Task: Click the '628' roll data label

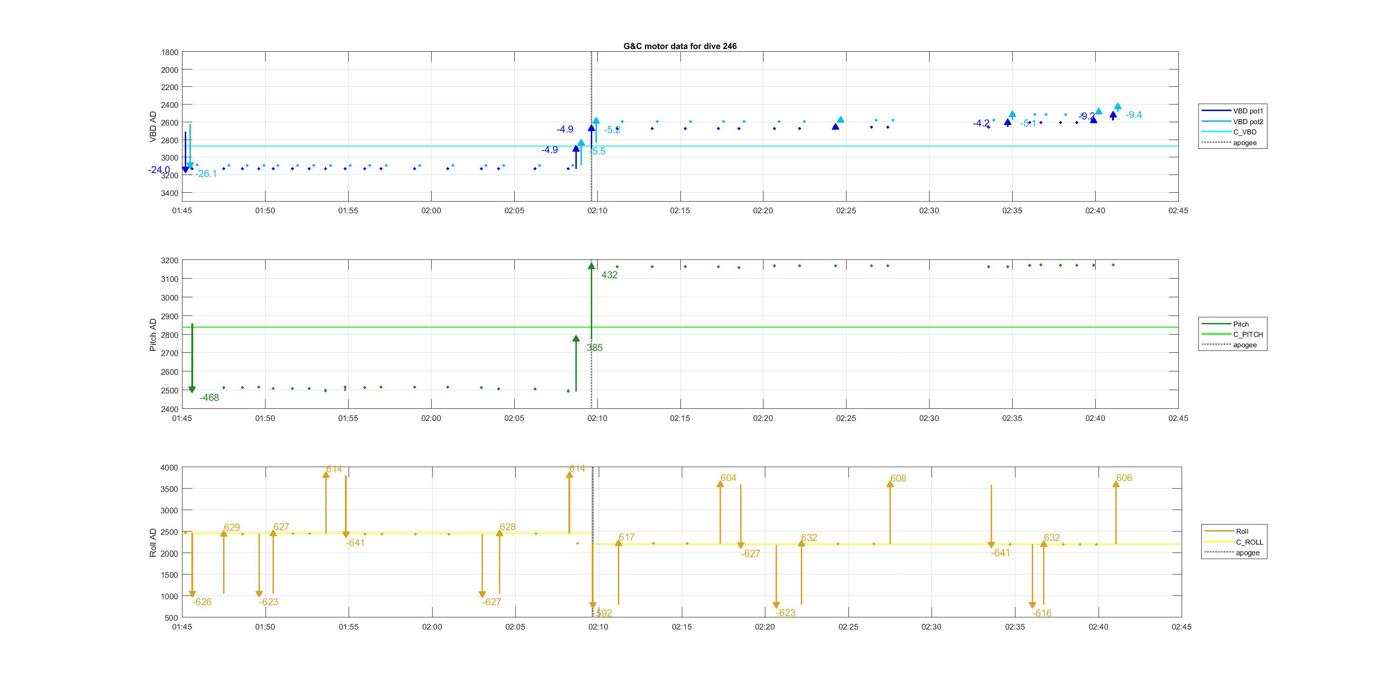Action: (x=508, y=527)
